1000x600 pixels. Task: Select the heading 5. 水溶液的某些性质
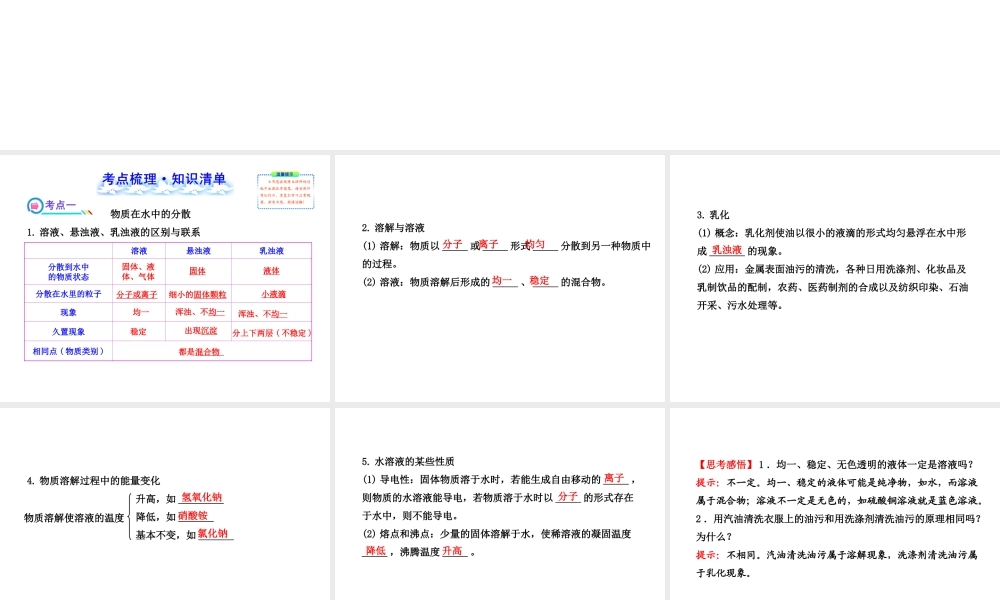click(x=408, y=462)
